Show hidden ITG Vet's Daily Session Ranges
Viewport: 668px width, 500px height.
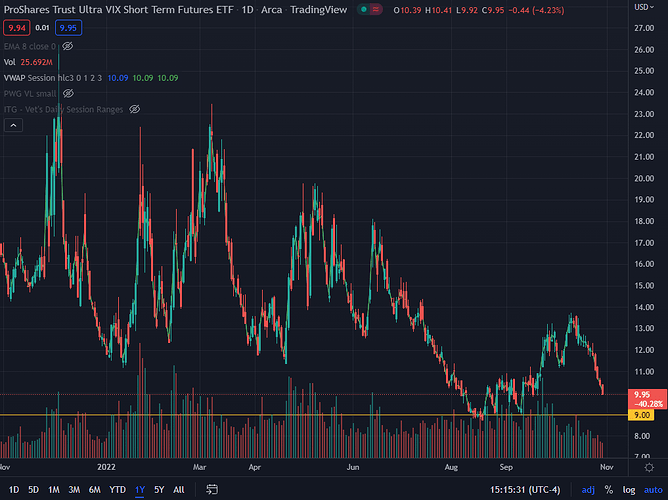tap(135, 109)
